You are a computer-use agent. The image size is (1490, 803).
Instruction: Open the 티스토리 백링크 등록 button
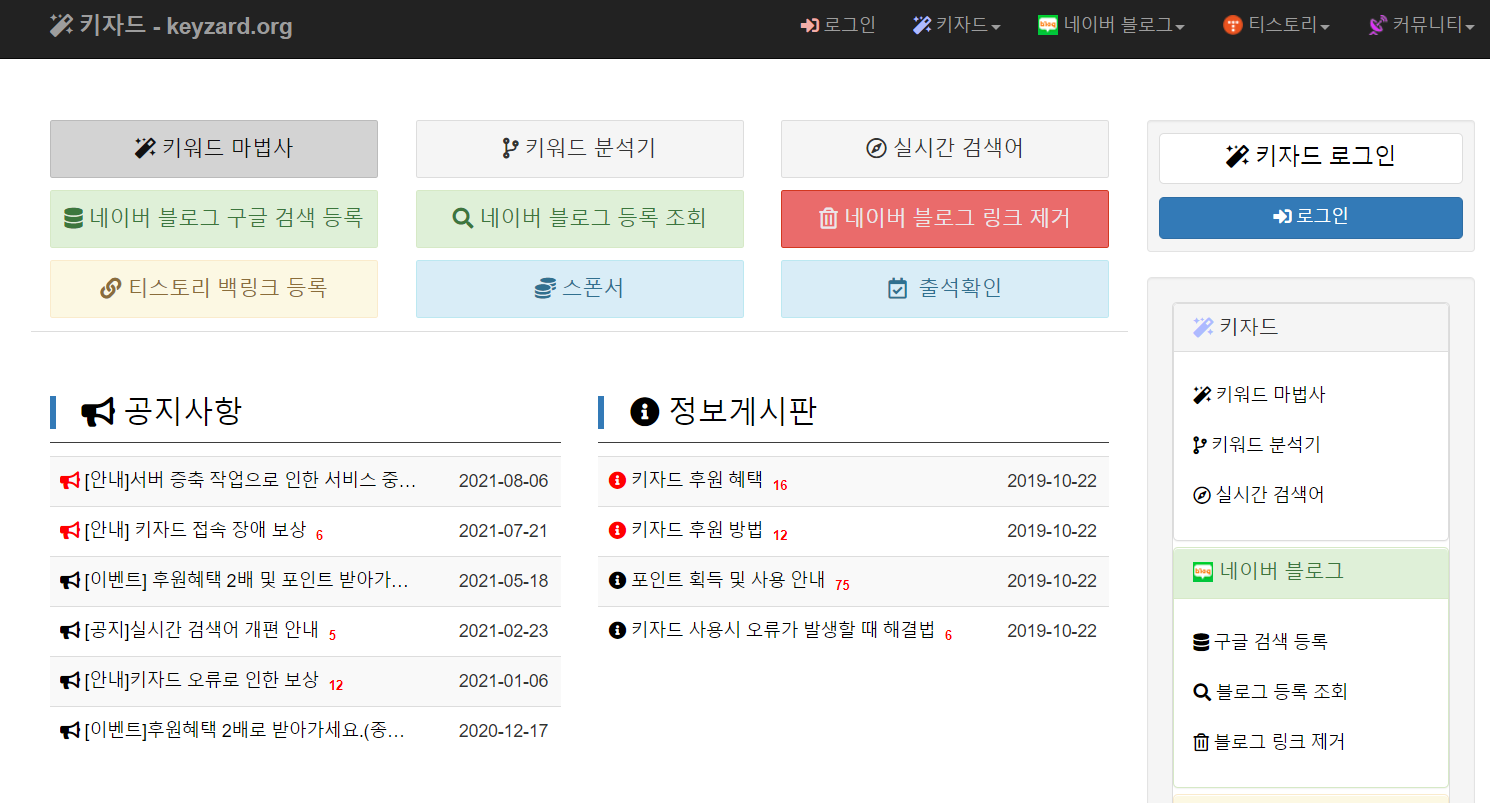tap(214, 289)
